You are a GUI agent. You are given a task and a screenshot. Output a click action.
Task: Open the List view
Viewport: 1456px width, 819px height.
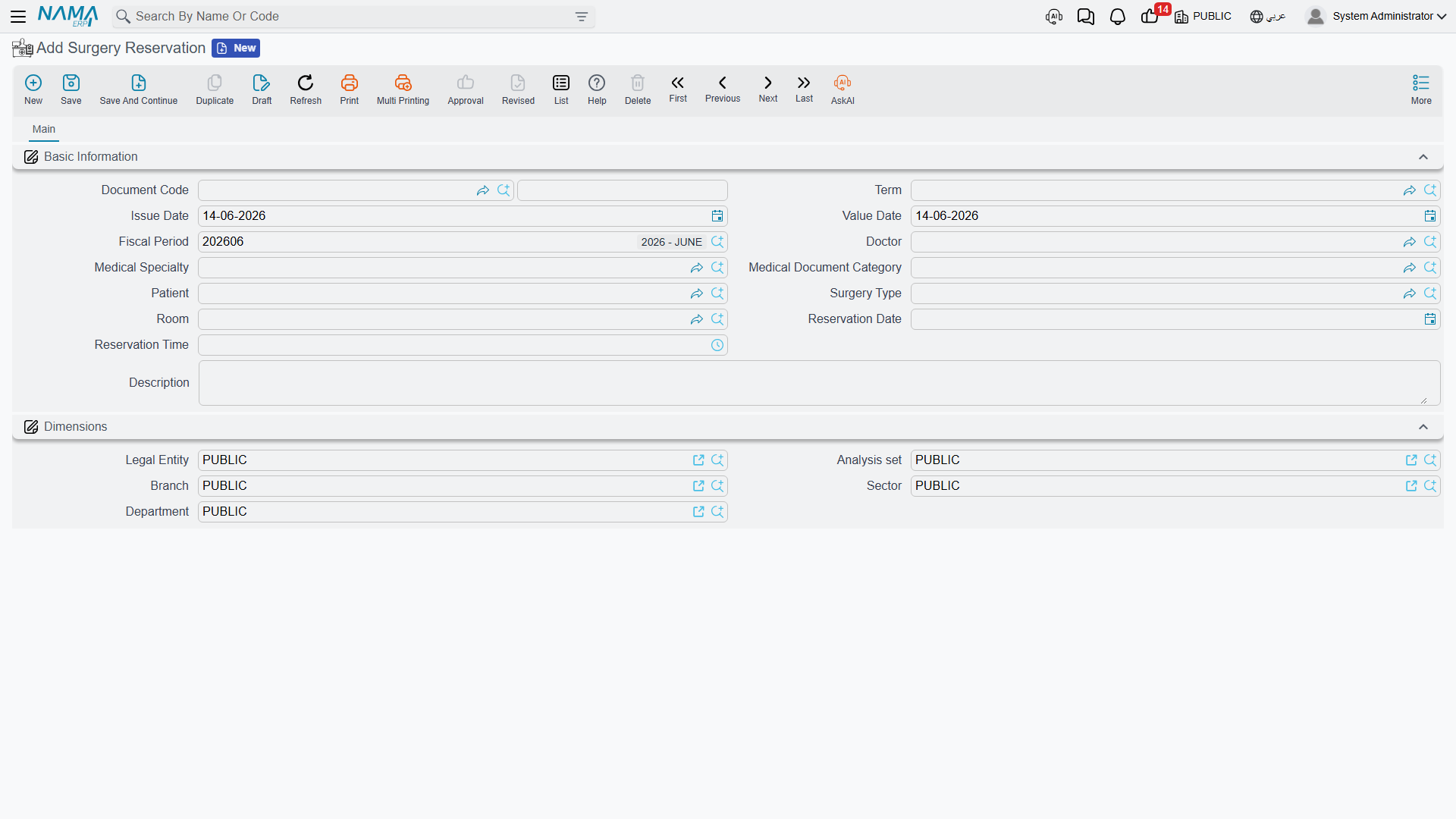(x=561, y=89)
